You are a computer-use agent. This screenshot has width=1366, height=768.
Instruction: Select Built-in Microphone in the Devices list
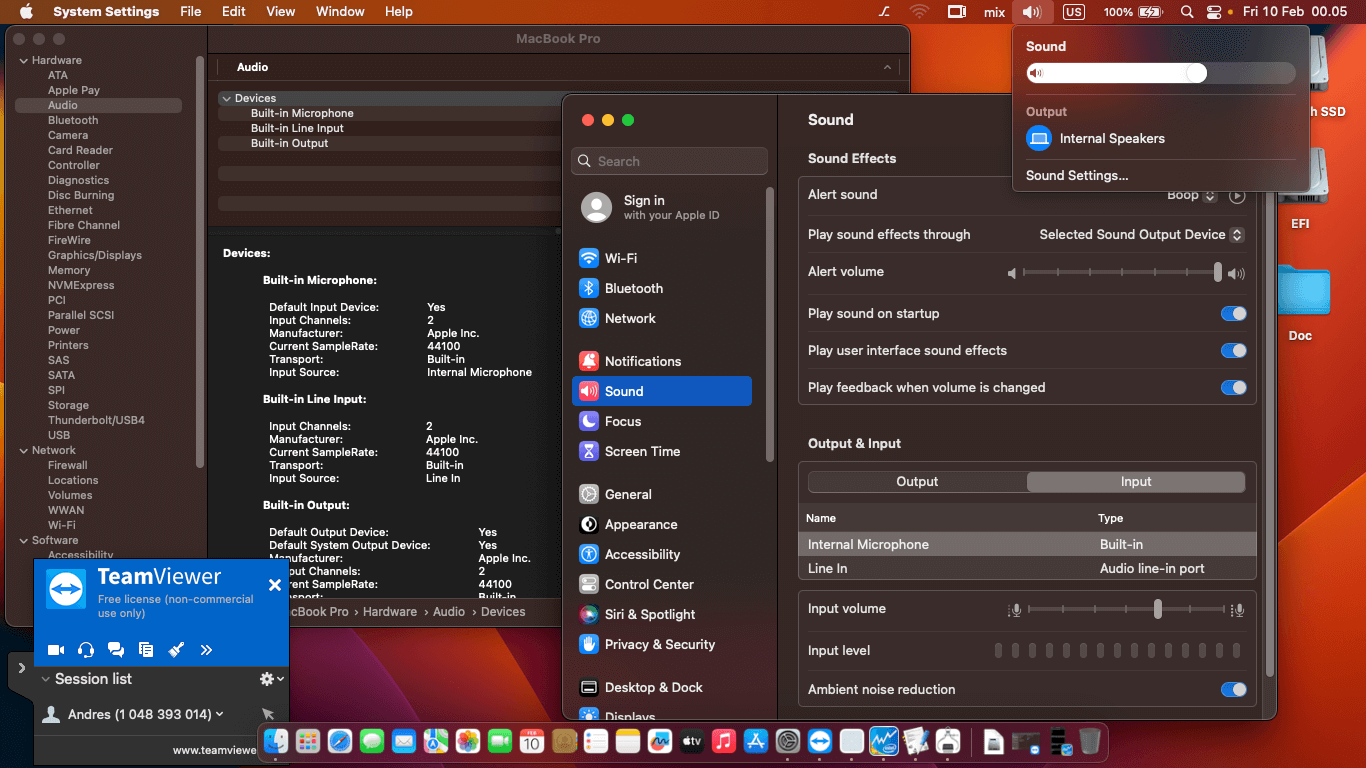tap(302, 114)
